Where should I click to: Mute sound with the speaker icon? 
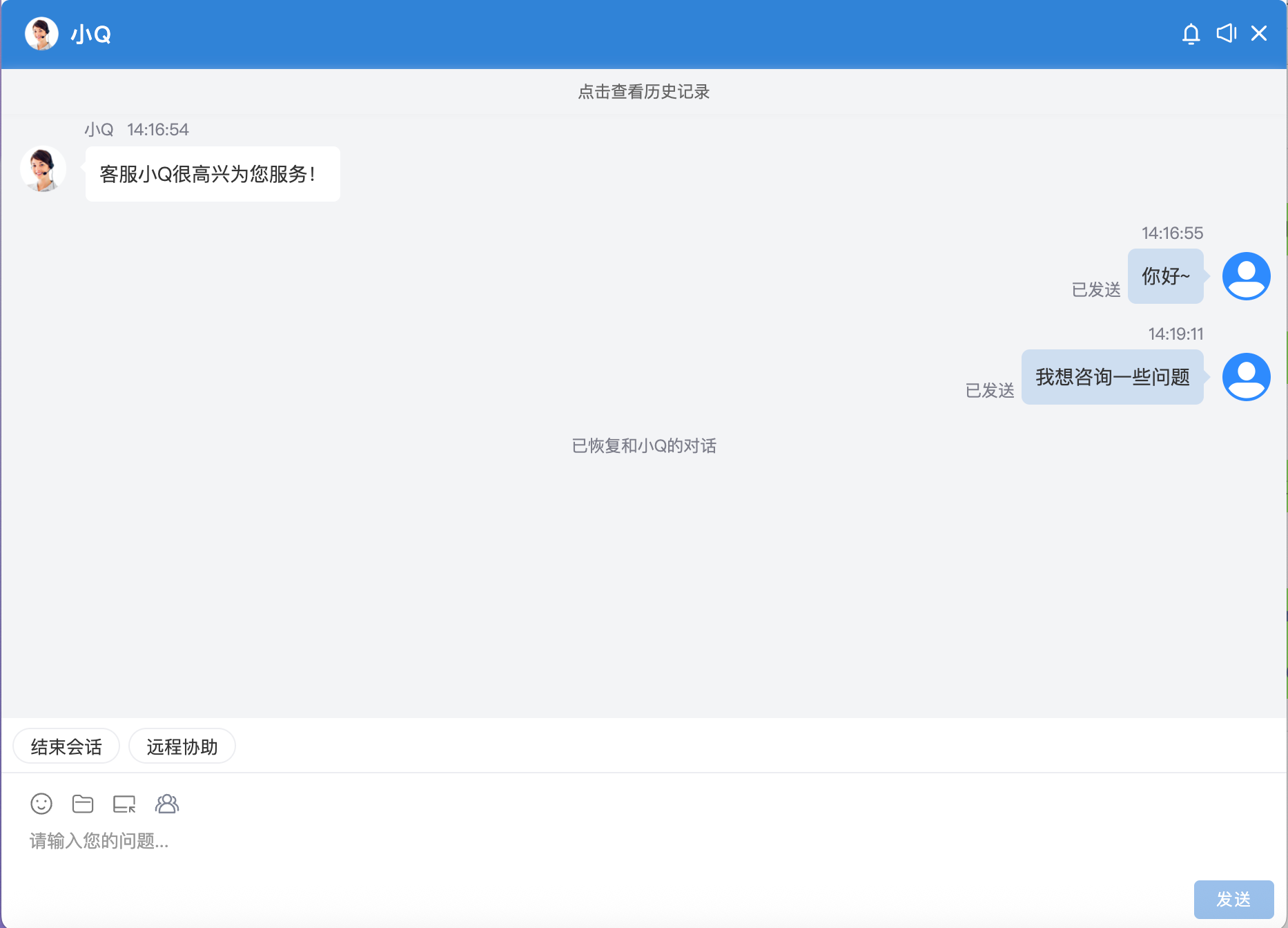(x=1226, y=34)
